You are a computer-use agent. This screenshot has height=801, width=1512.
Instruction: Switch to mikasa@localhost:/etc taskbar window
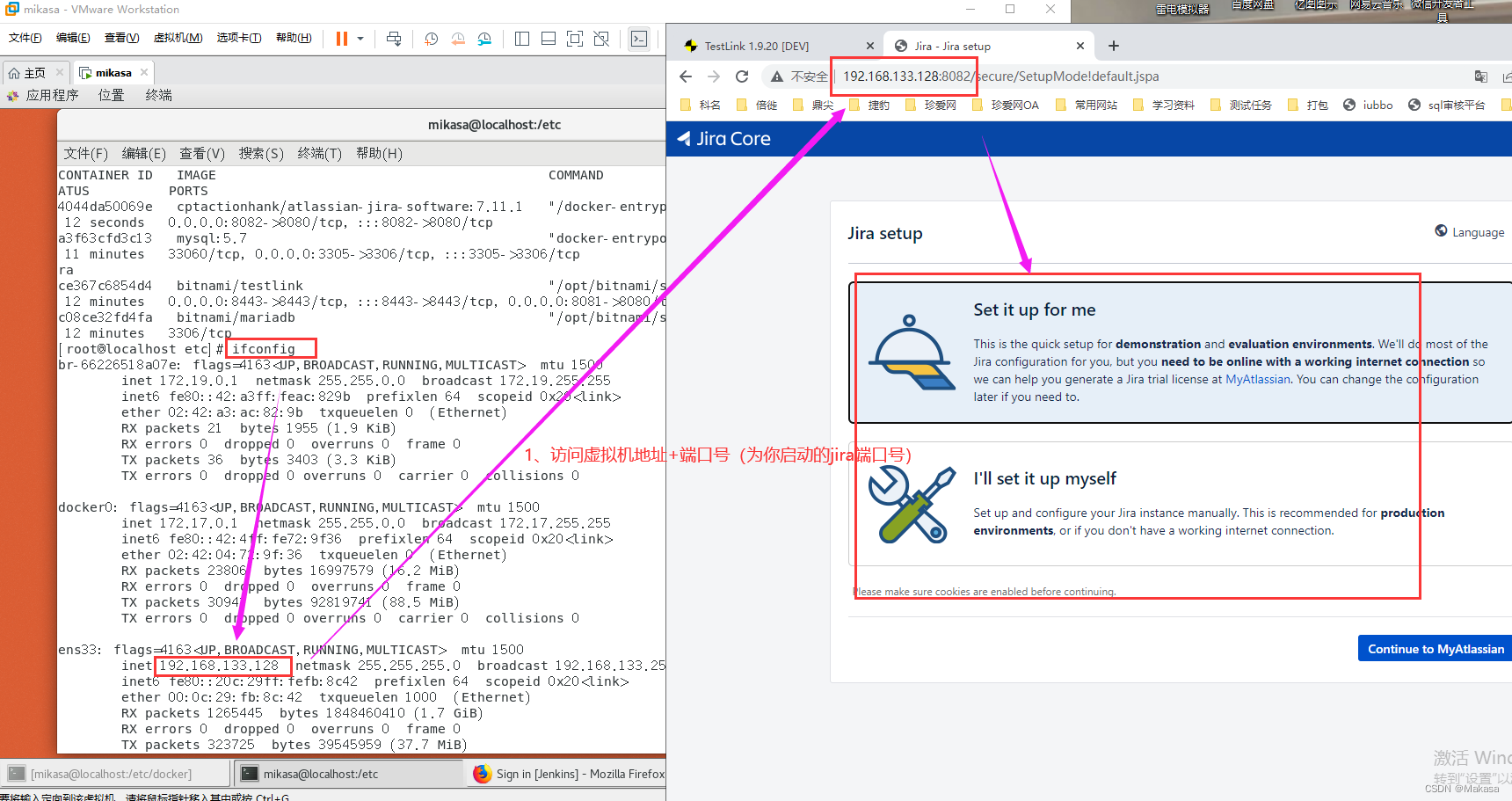(350, 774)
